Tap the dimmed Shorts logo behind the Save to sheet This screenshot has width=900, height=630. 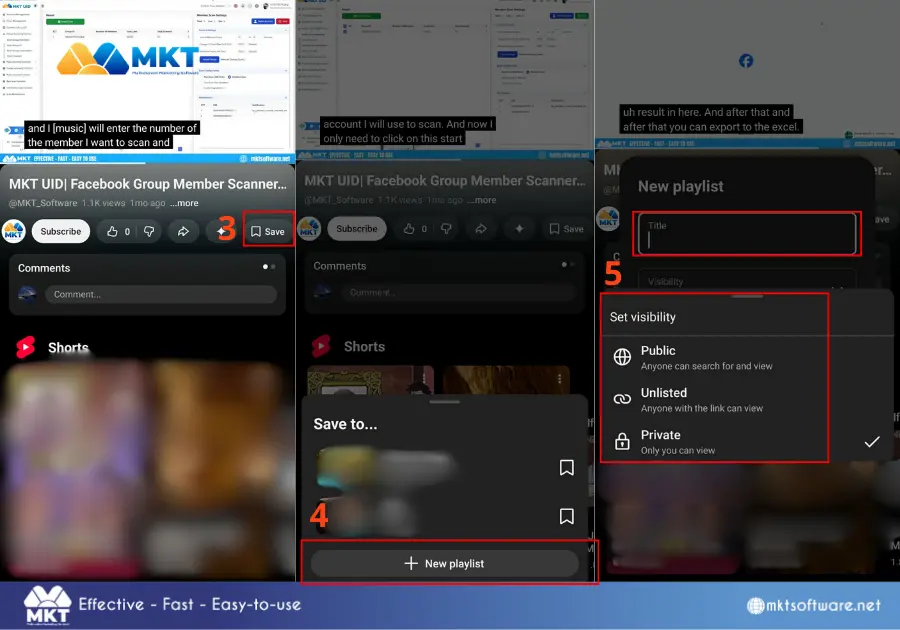pos(321,346)
